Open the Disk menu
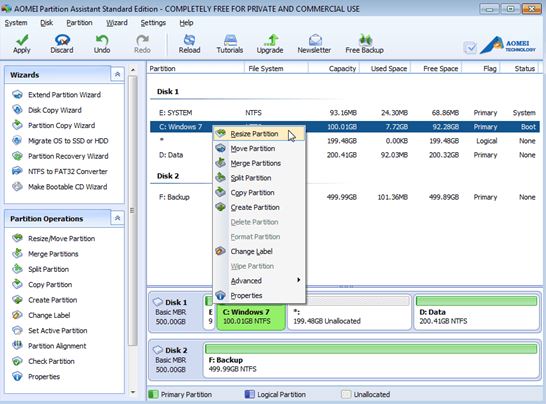This screenshot has height=404, width=546. (46, 23)
